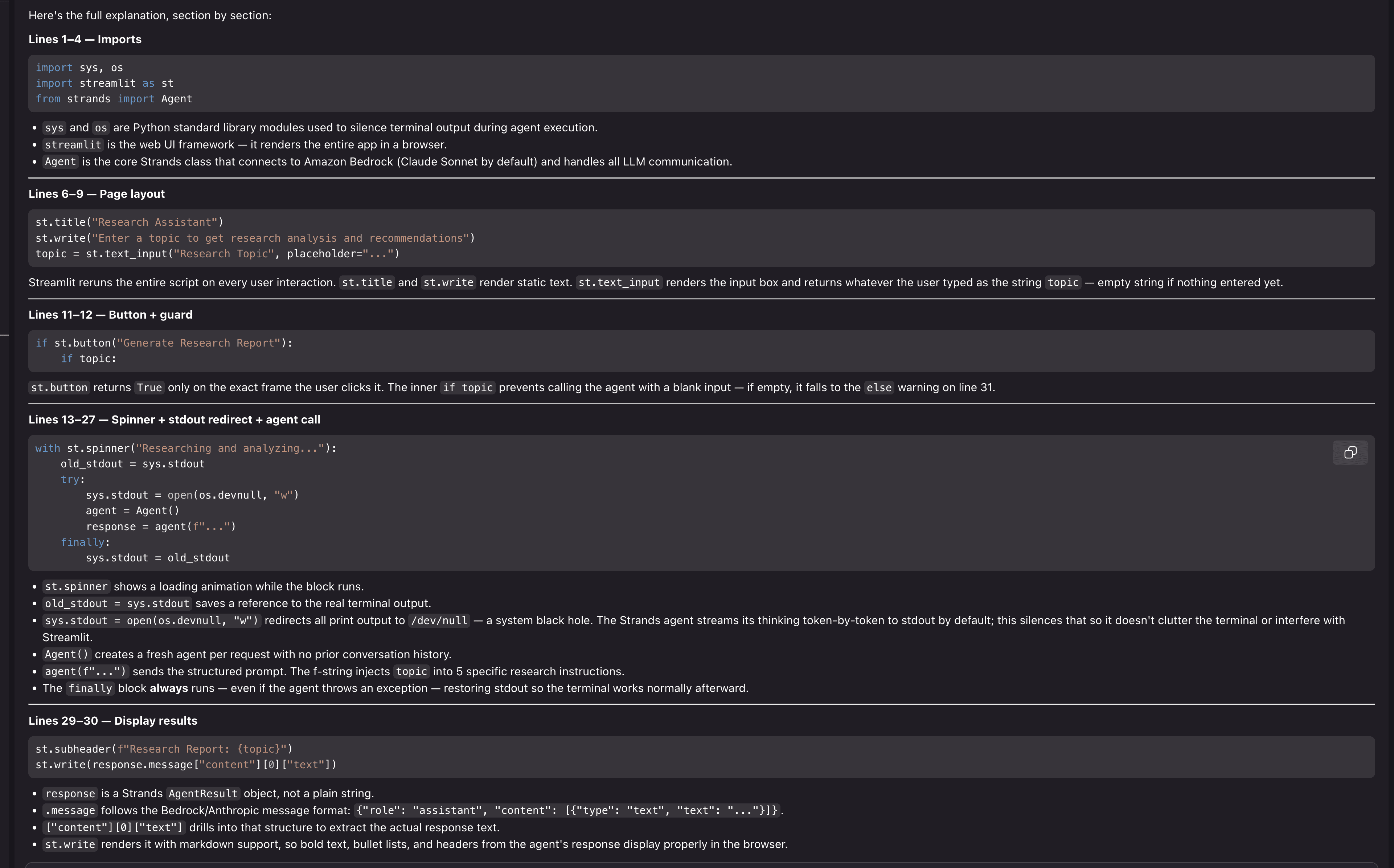Click the 'Lines 1–4 — Imports' heading
Viewport: 1394px width, 868px height.
pos(85,39)
